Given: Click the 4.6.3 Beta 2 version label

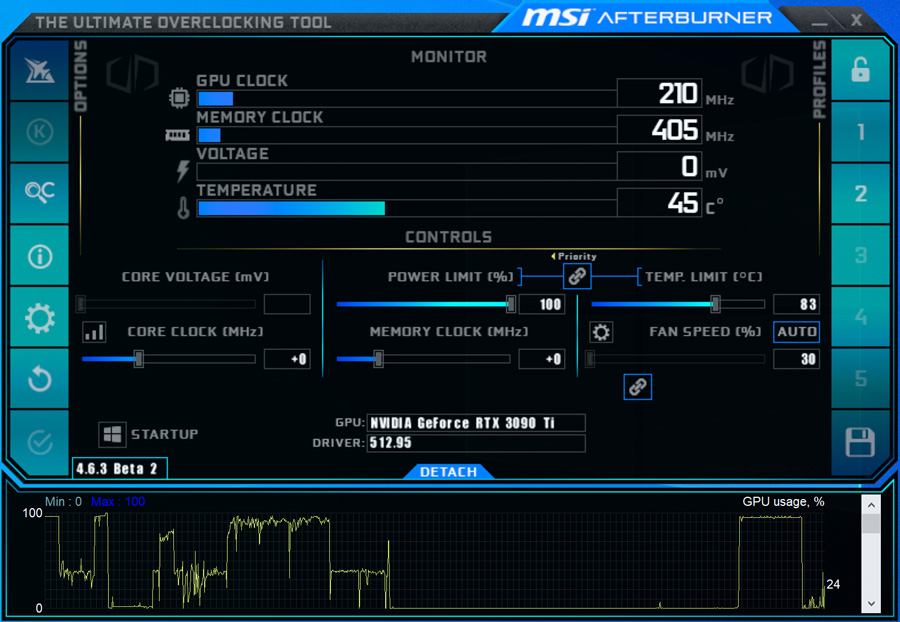Looking at the screenshot, I should coord(119,468).
